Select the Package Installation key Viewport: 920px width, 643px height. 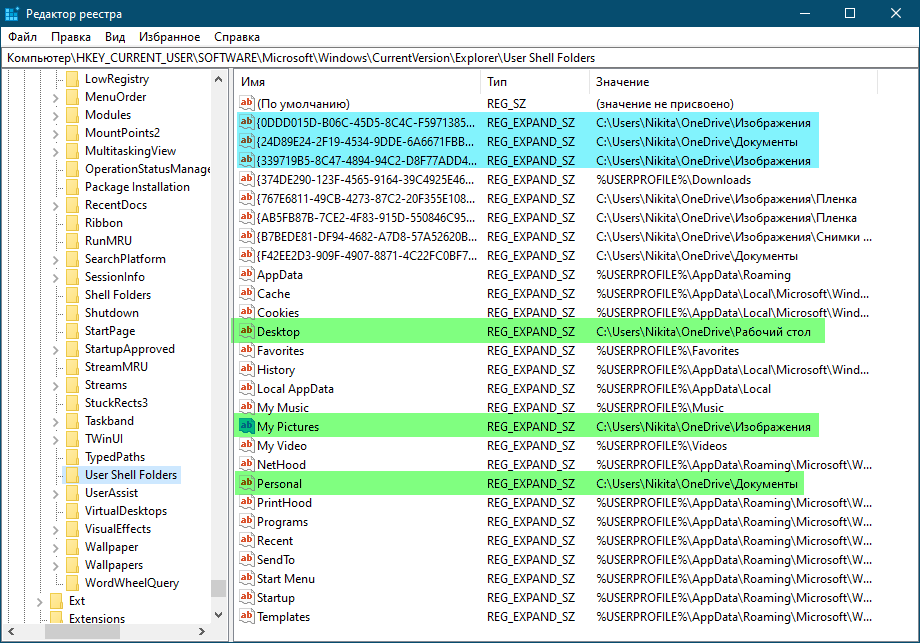coord(137,187)
